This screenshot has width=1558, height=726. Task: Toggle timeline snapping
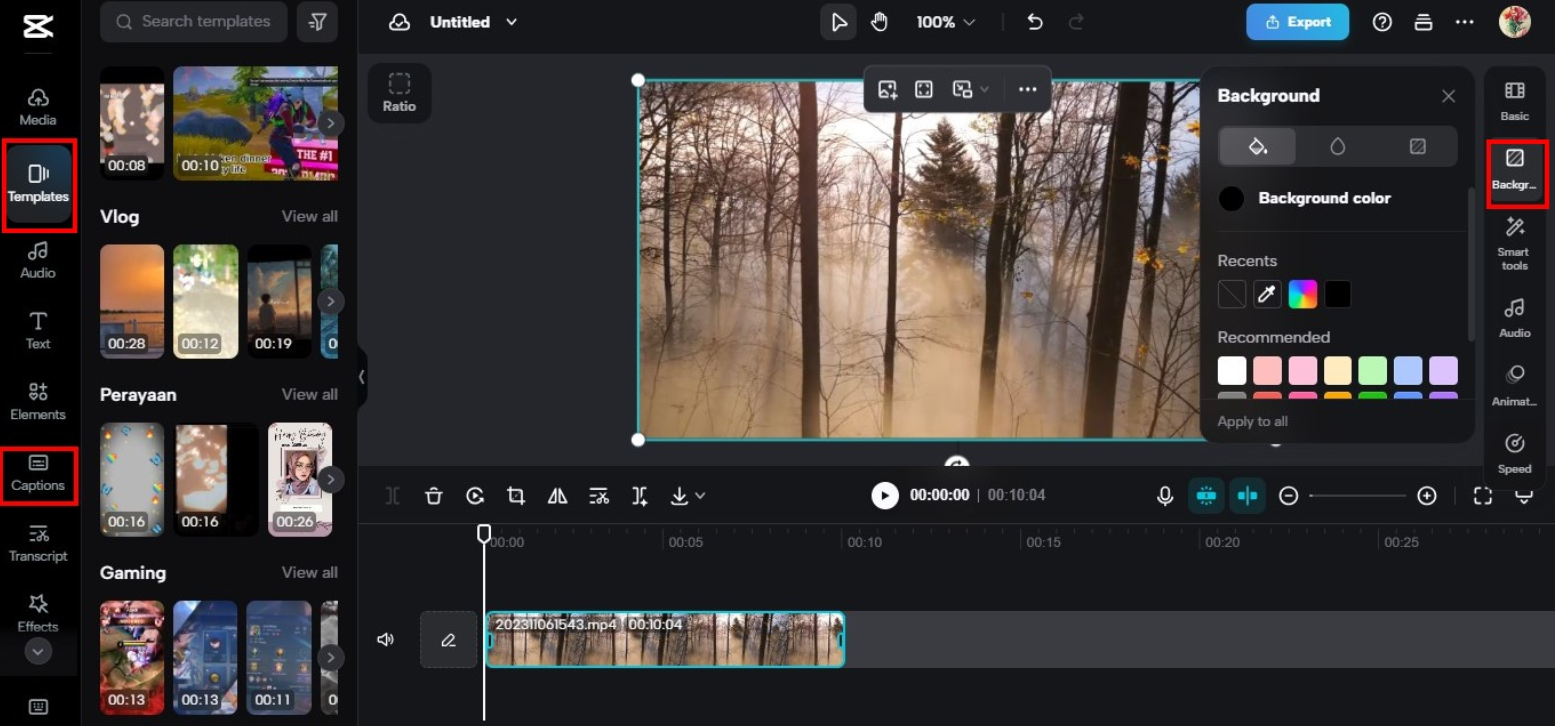1247,495
